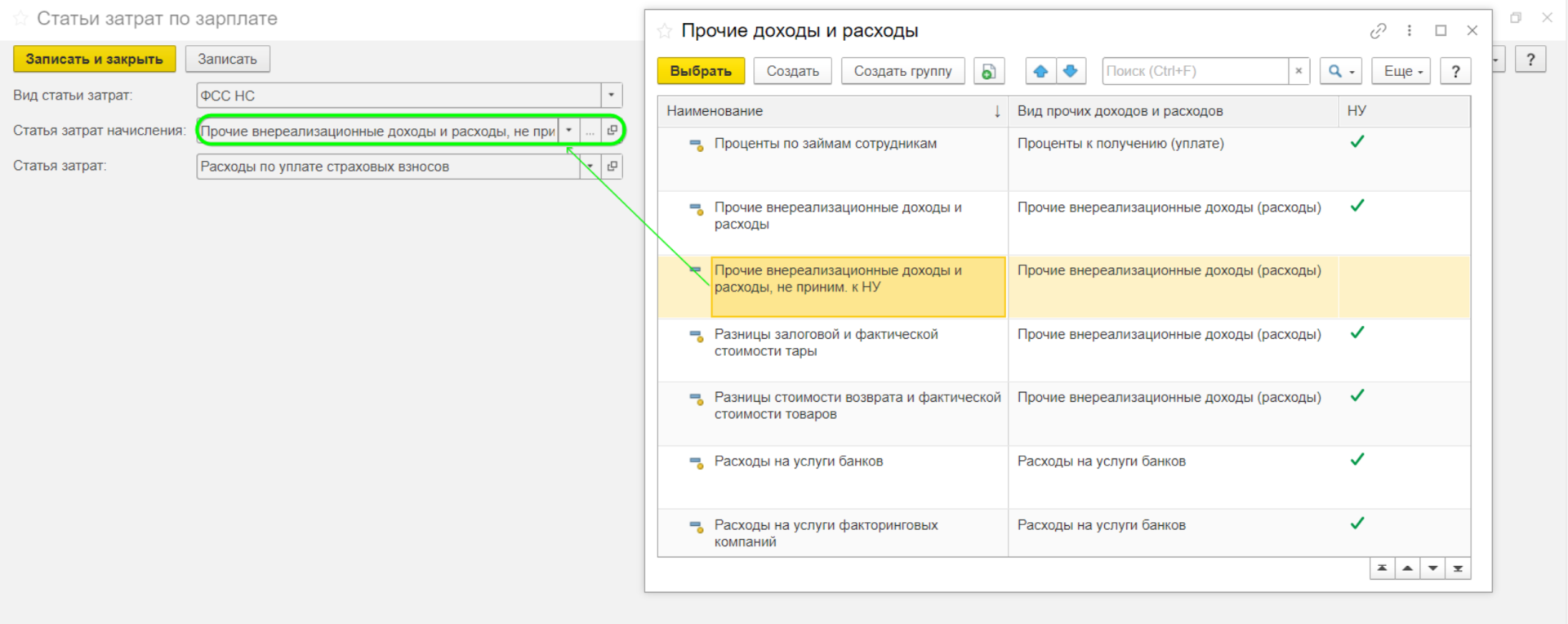Add Статьи затрат по зарплате to favorites (star)
1568x624 pixels.
[x=20, y=18]
